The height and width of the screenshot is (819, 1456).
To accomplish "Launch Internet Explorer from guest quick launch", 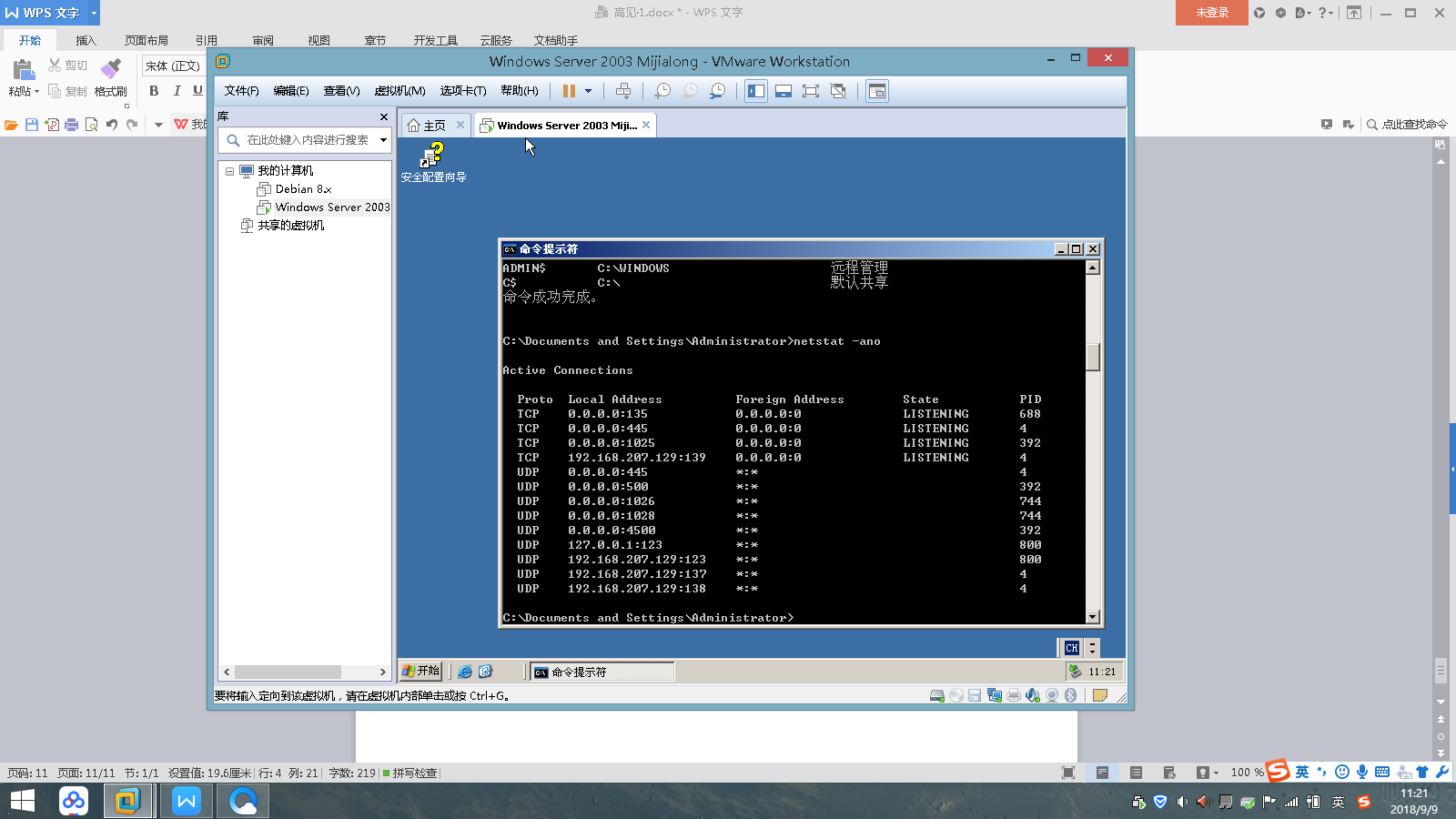I will pos(465,672).
